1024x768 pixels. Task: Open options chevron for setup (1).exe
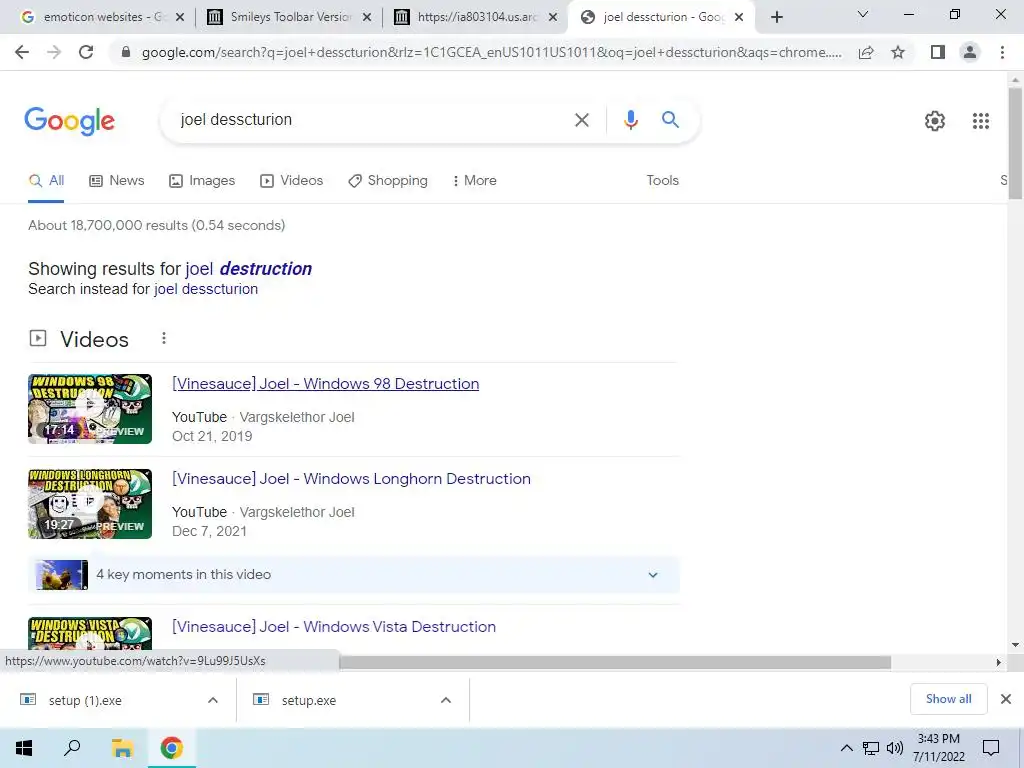coord(213,700)
